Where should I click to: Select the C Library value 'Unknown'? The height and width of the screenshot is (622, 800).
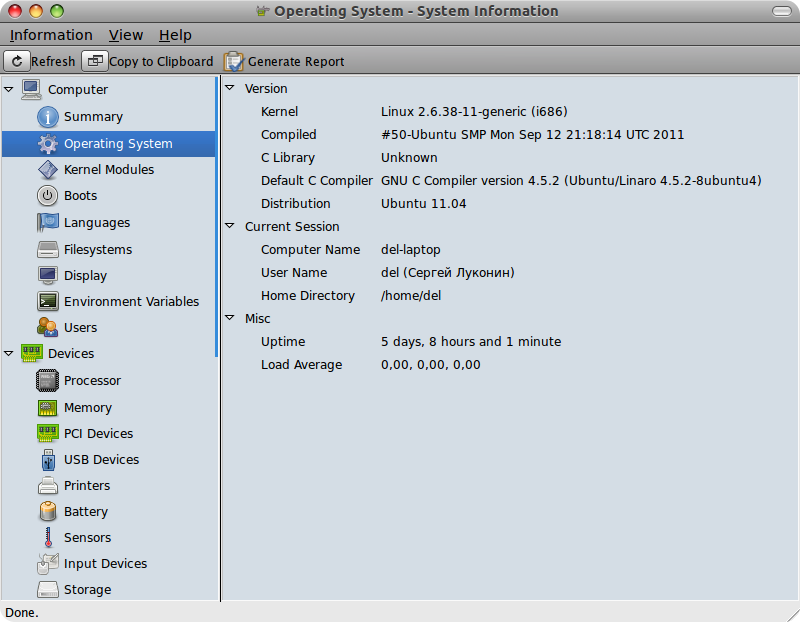pyautogui.click(x=409, y=158)
